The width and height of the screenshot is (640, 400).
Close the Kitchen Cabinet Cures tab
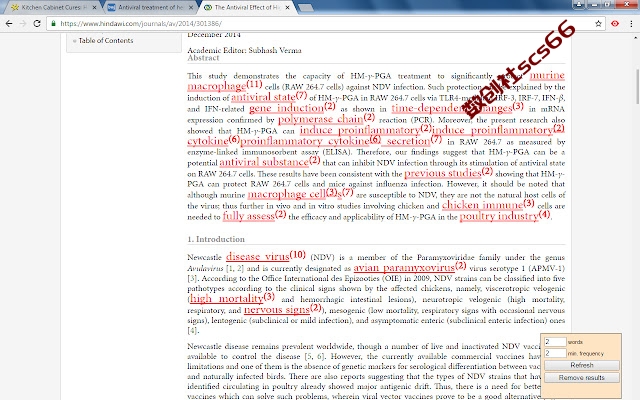(95, 7)
